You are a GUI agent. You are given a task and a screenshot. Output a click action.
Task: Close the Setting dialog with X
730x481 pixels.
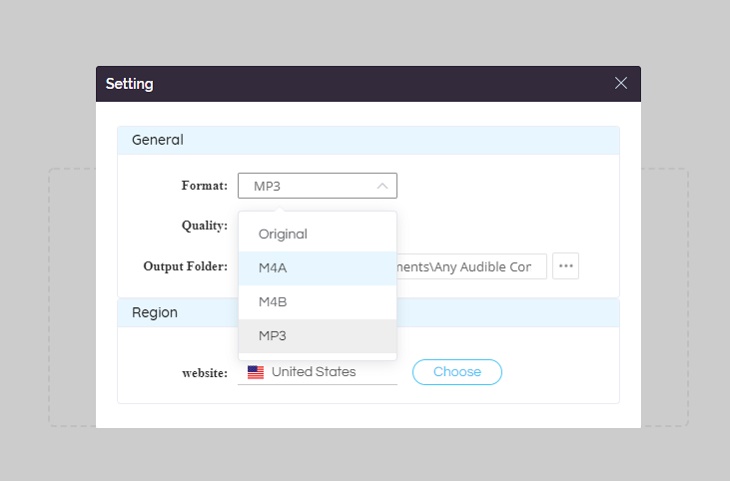(621, 83)
